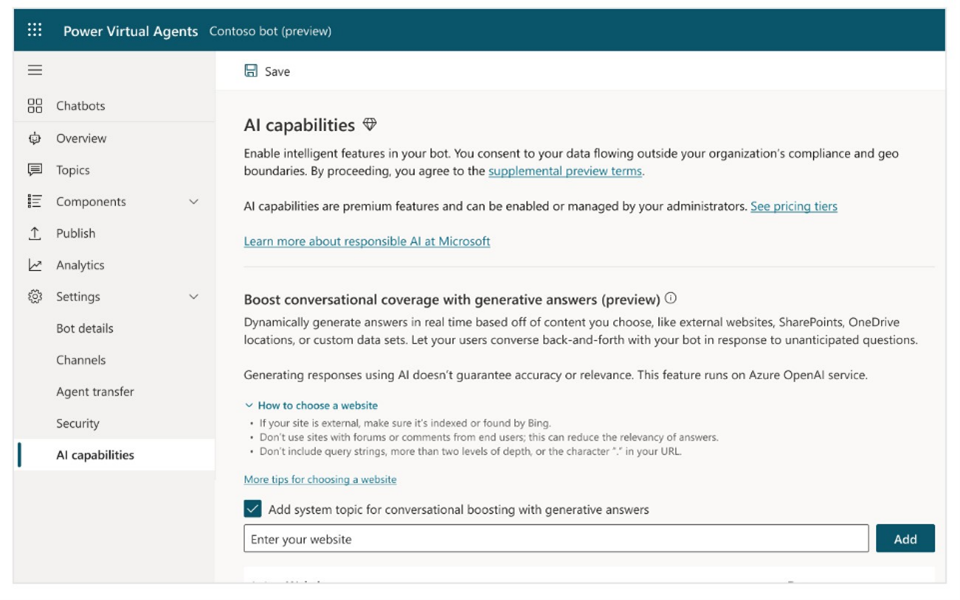Uncheck Add system topic for conversational boosting
The image size is (960, 600).
(x=252, y=509)
